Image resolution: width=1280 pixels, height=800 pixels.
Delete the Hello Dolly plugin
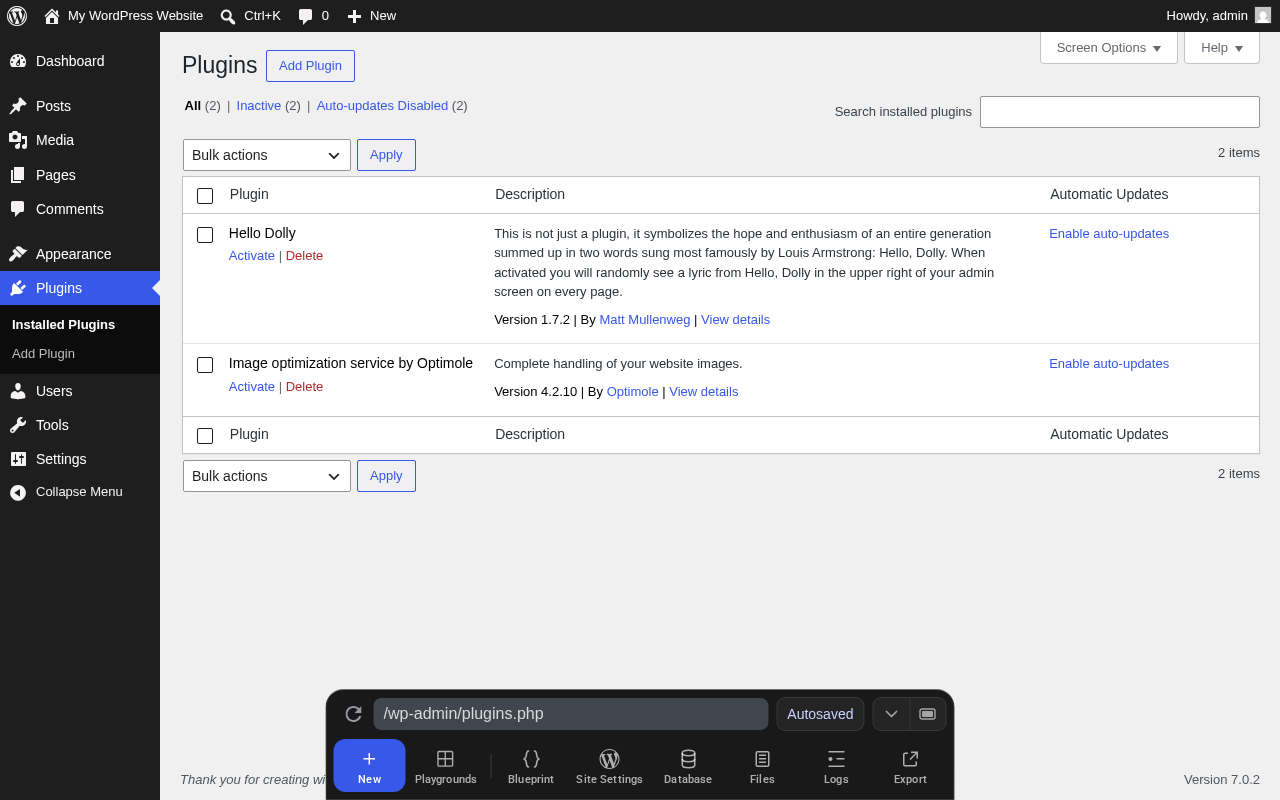click(x=304, y=256)
